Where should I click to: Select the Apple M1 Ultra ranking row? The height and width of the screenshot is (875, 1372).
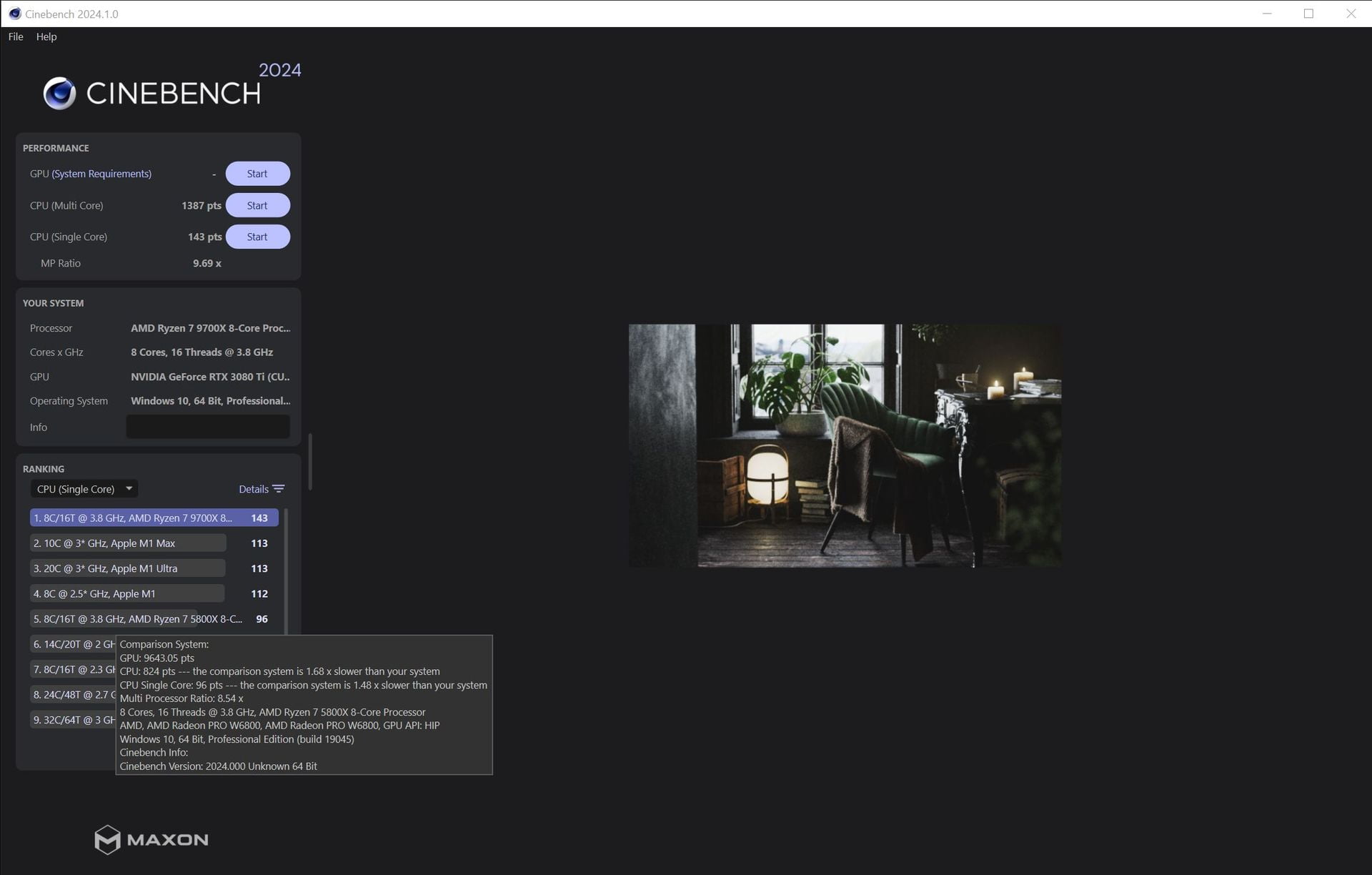154,568
